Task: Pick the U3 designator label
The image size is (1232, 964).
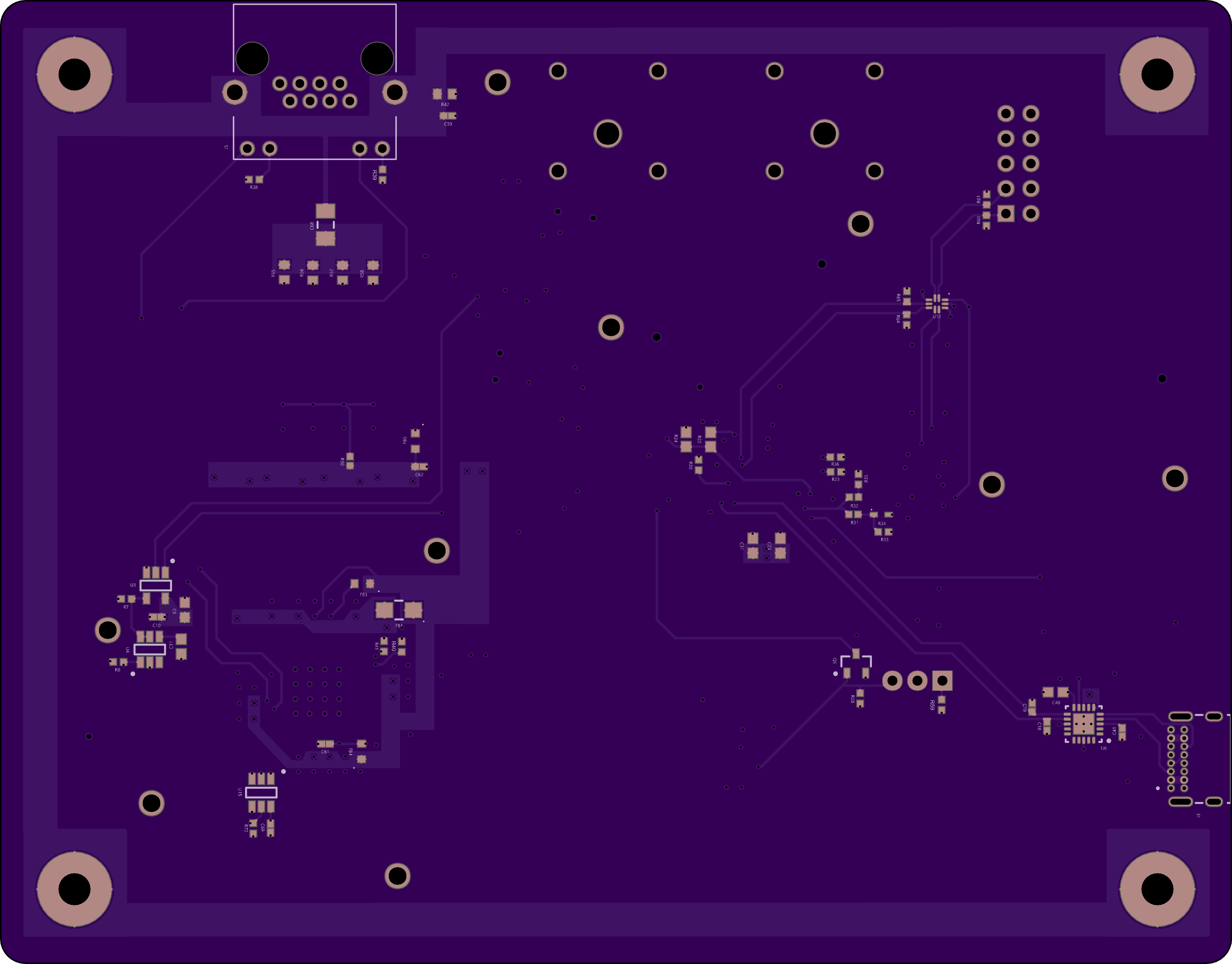Action: coord(133,585)
